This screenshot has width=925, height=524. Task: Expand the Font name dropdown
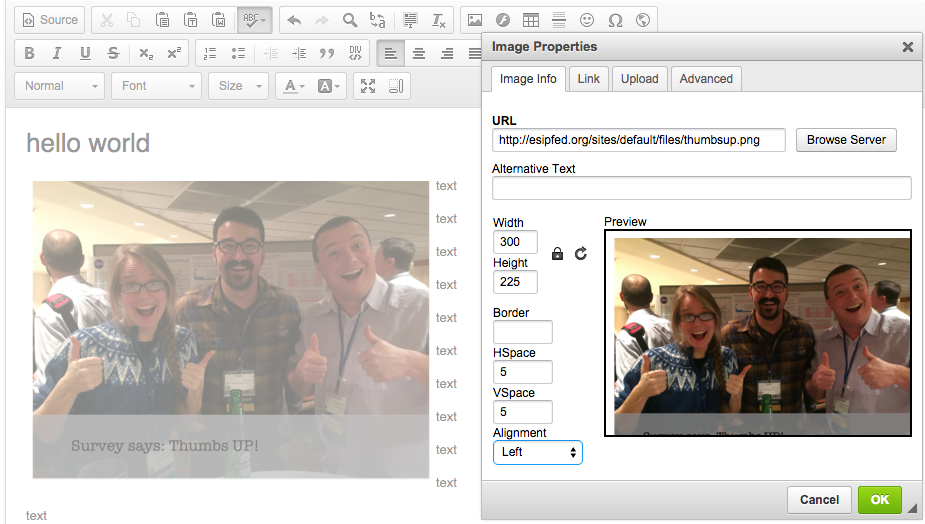(x=156, y=86)
